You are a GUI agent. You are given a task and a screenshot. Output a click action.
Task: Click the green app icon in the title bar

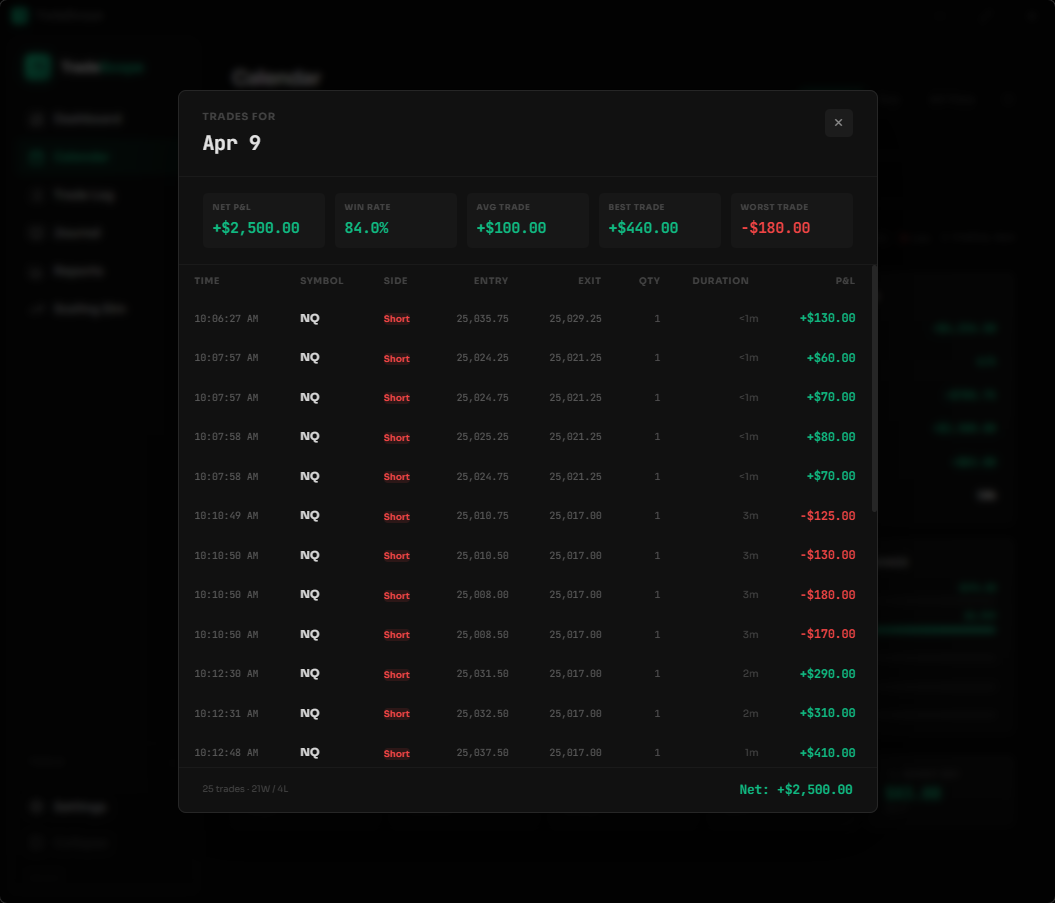coord(18,15)
